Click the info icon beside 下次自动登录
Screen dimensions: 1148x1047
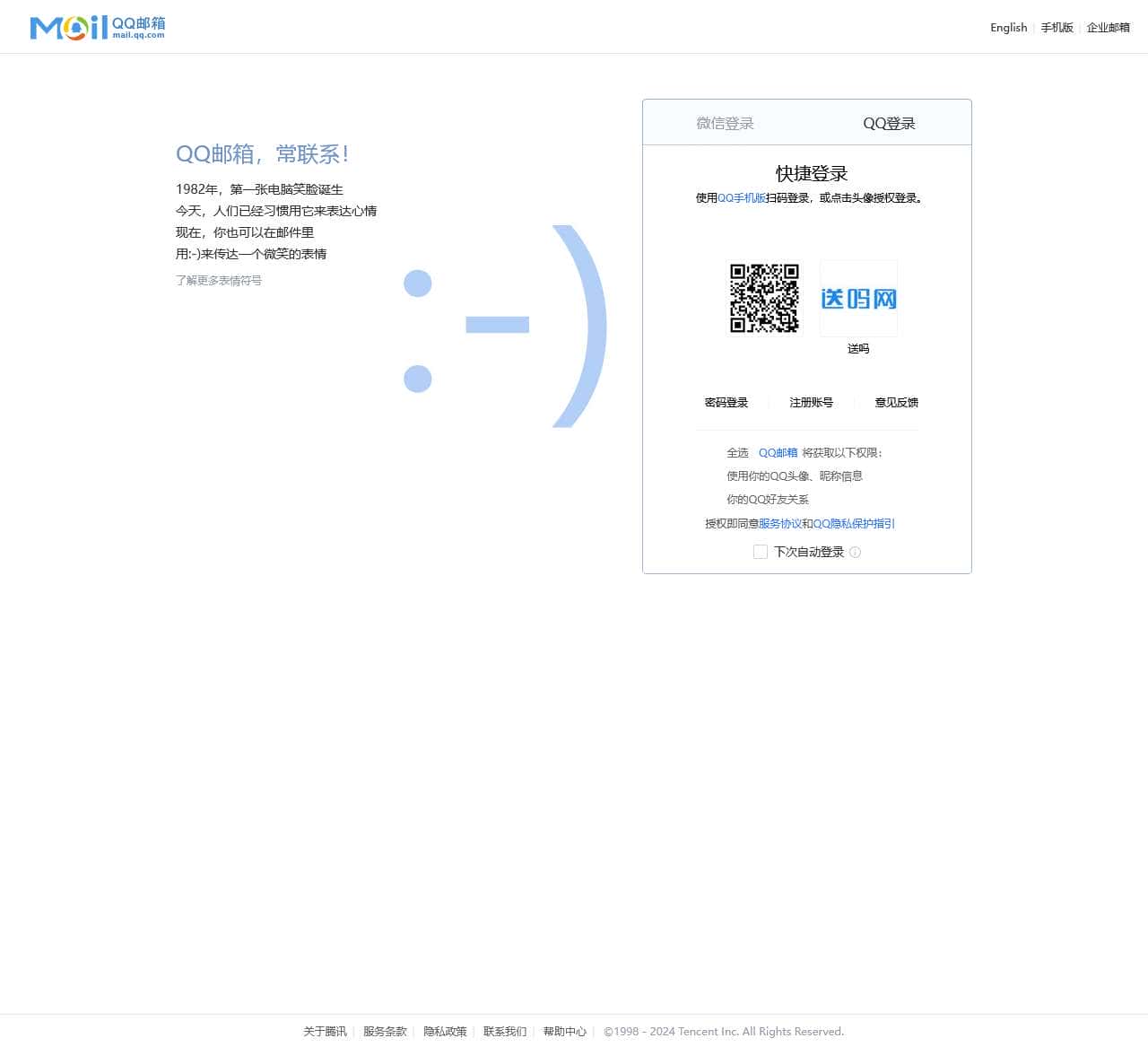pyautogui.click(x=855, y=552)
